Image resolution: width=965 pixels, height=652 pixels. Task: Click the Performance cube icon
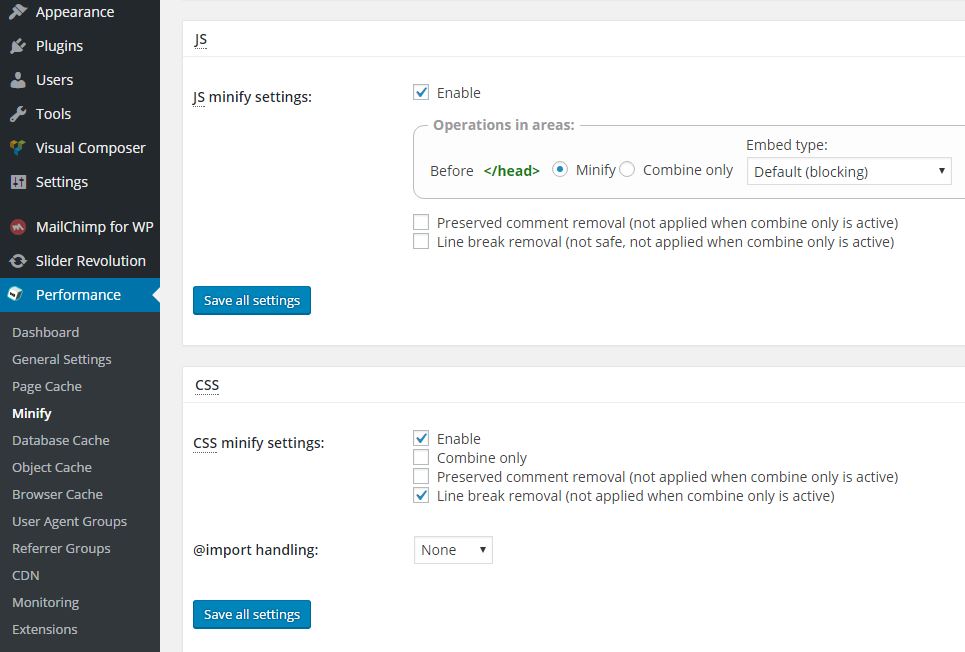pos(16,295)
